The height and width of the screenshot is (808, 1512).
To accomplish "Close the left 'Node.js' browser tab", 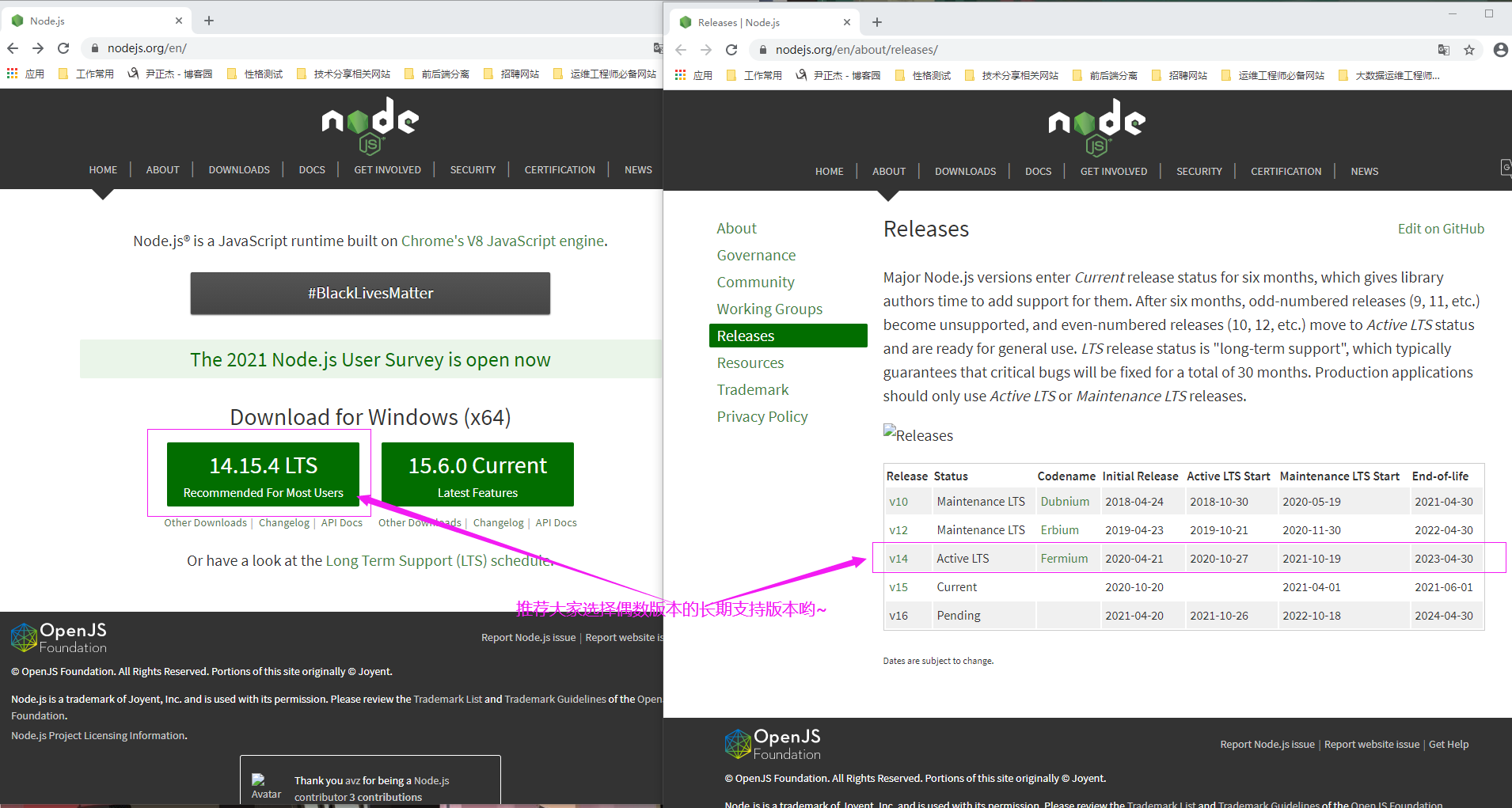I will point(179,21).
